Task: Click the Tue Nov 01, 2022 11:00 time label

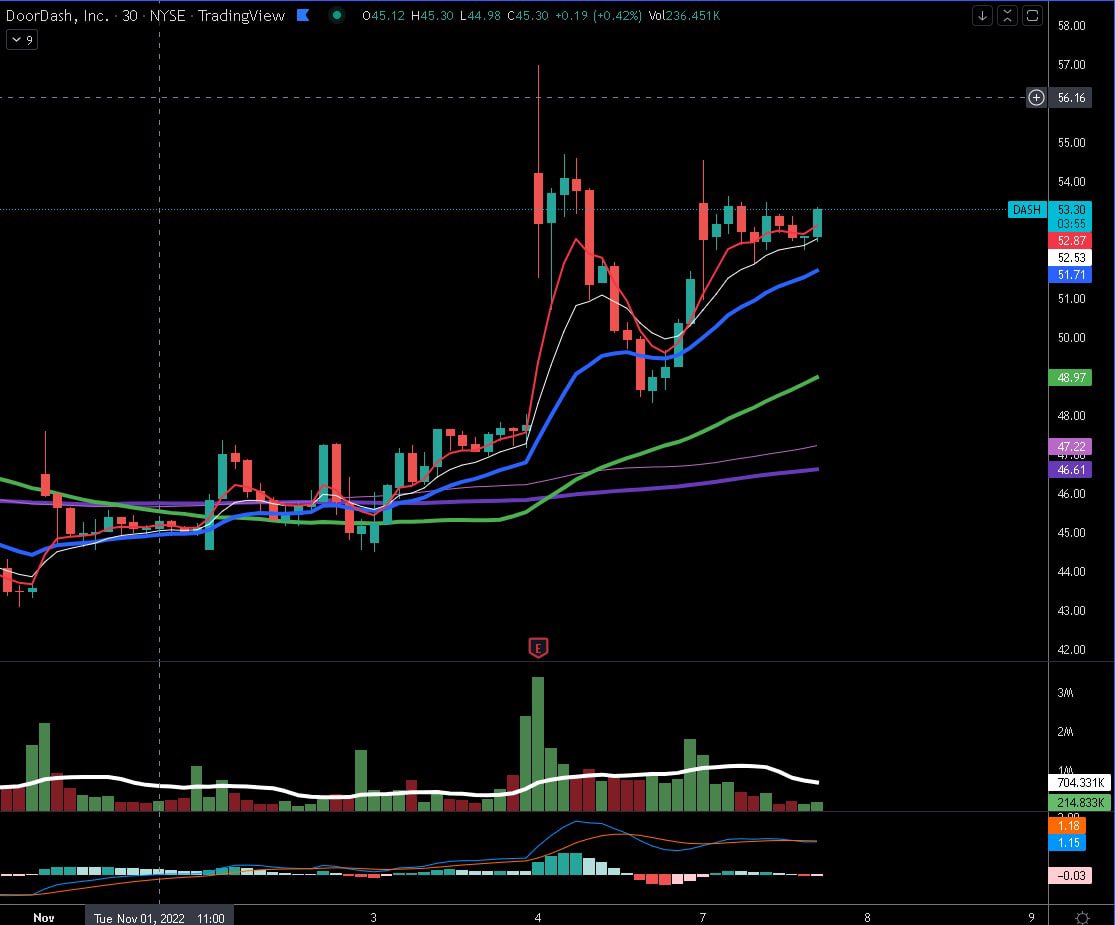Action: (x=159, y=918)
